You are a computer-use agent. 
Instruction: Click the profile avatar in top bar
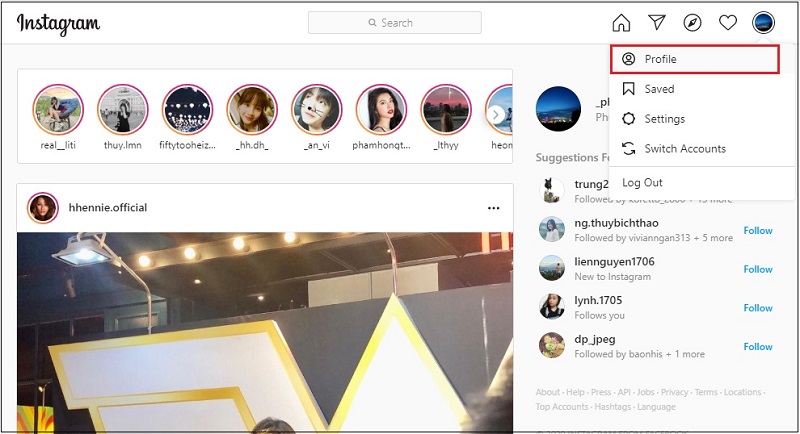click(x=763, y=23)
